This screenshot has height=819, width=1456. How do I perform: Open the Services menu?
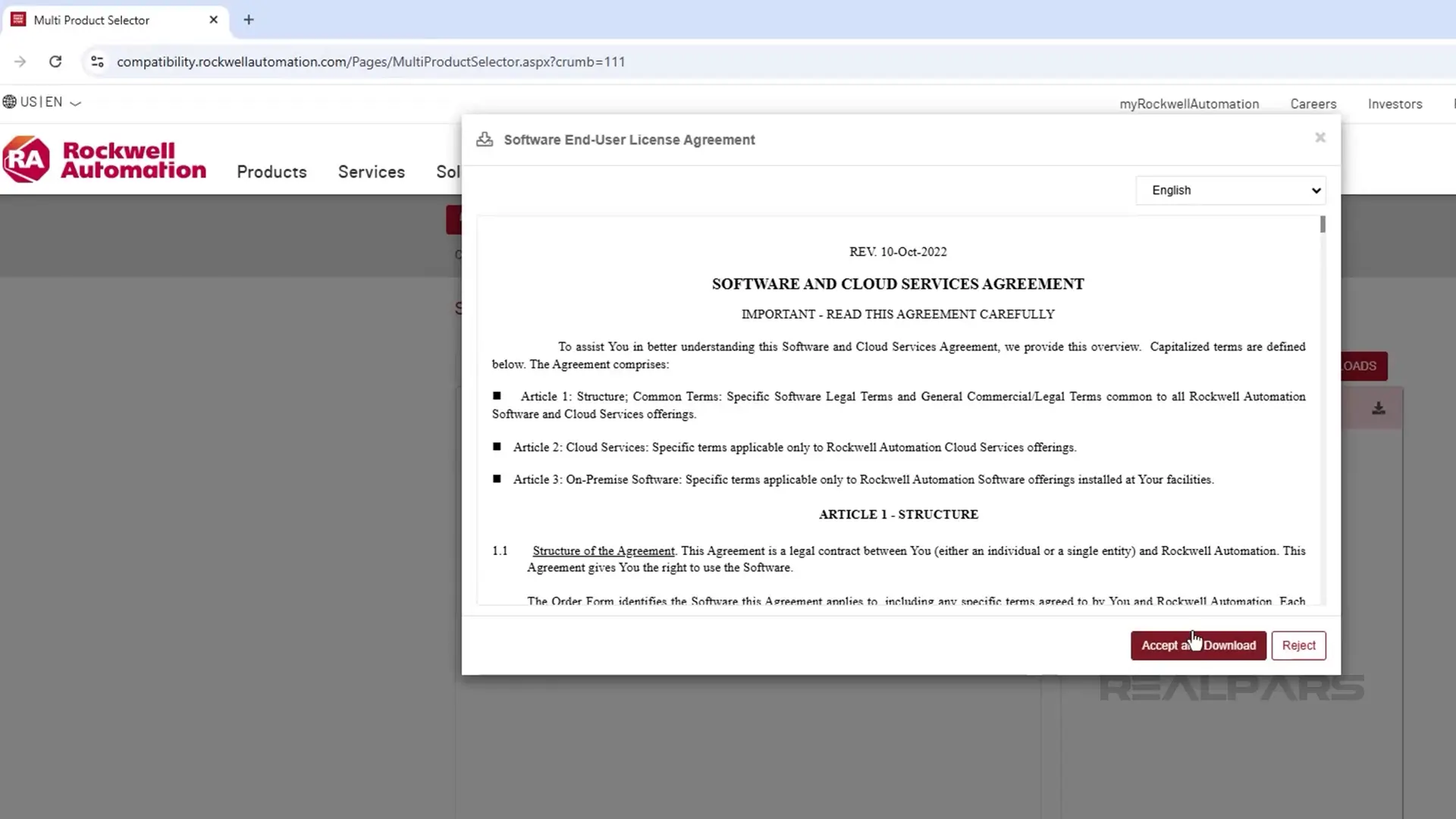(372, 172)
